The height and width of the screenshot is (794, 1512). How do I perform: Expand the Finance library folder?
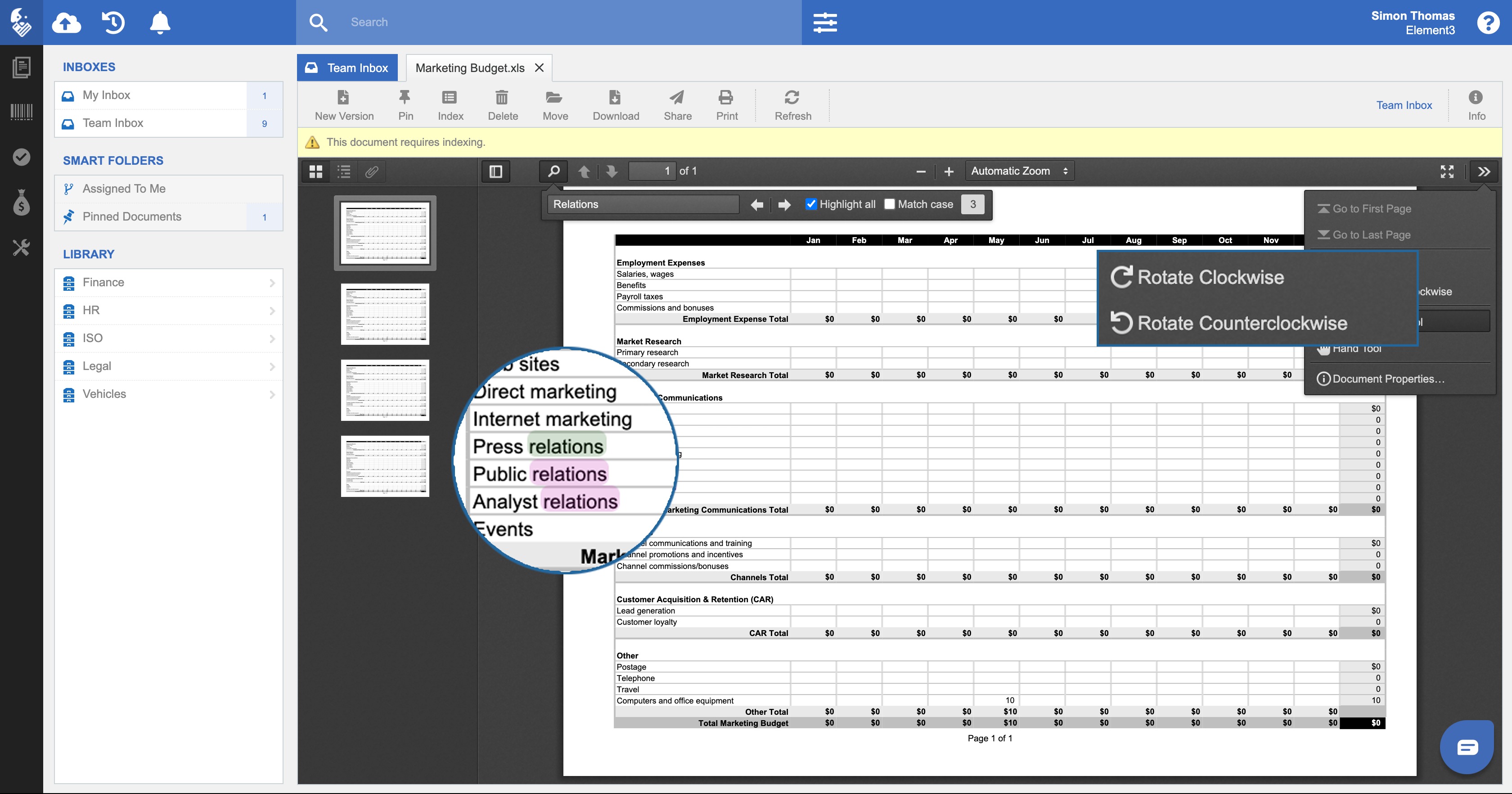[168, 283]
